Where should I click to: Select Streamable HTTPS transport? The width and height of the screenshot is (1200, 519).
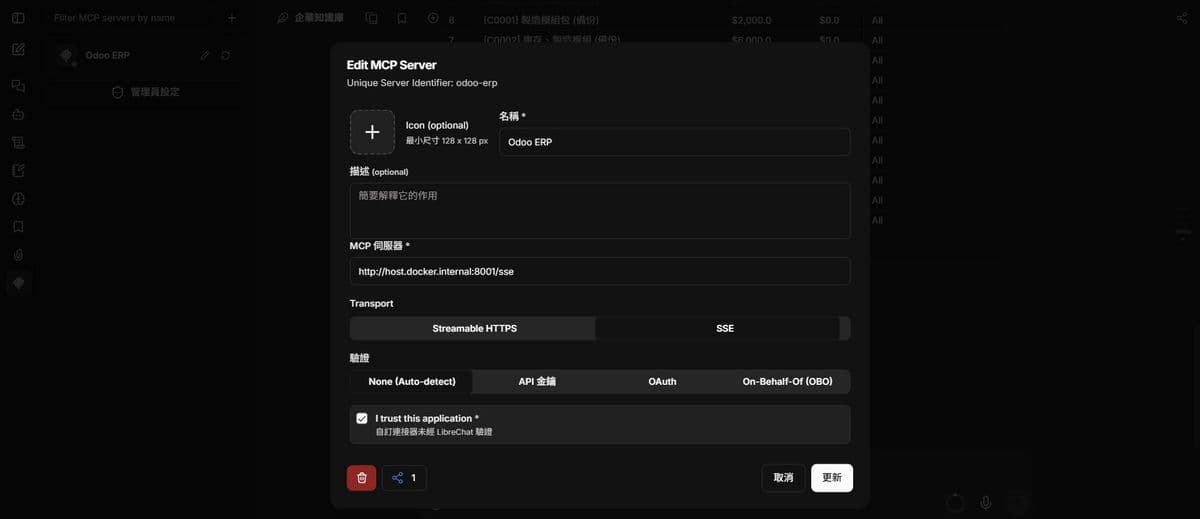click(474, 328)
